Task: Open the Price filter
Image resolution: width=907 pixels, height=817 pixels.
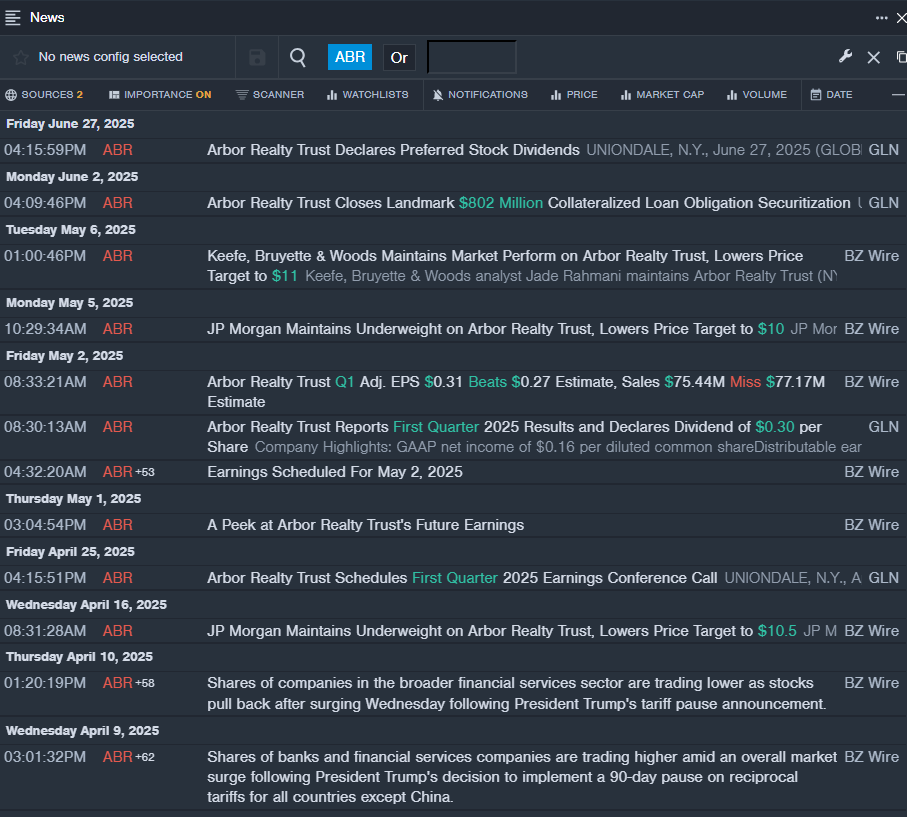Action: pos(574,95)
